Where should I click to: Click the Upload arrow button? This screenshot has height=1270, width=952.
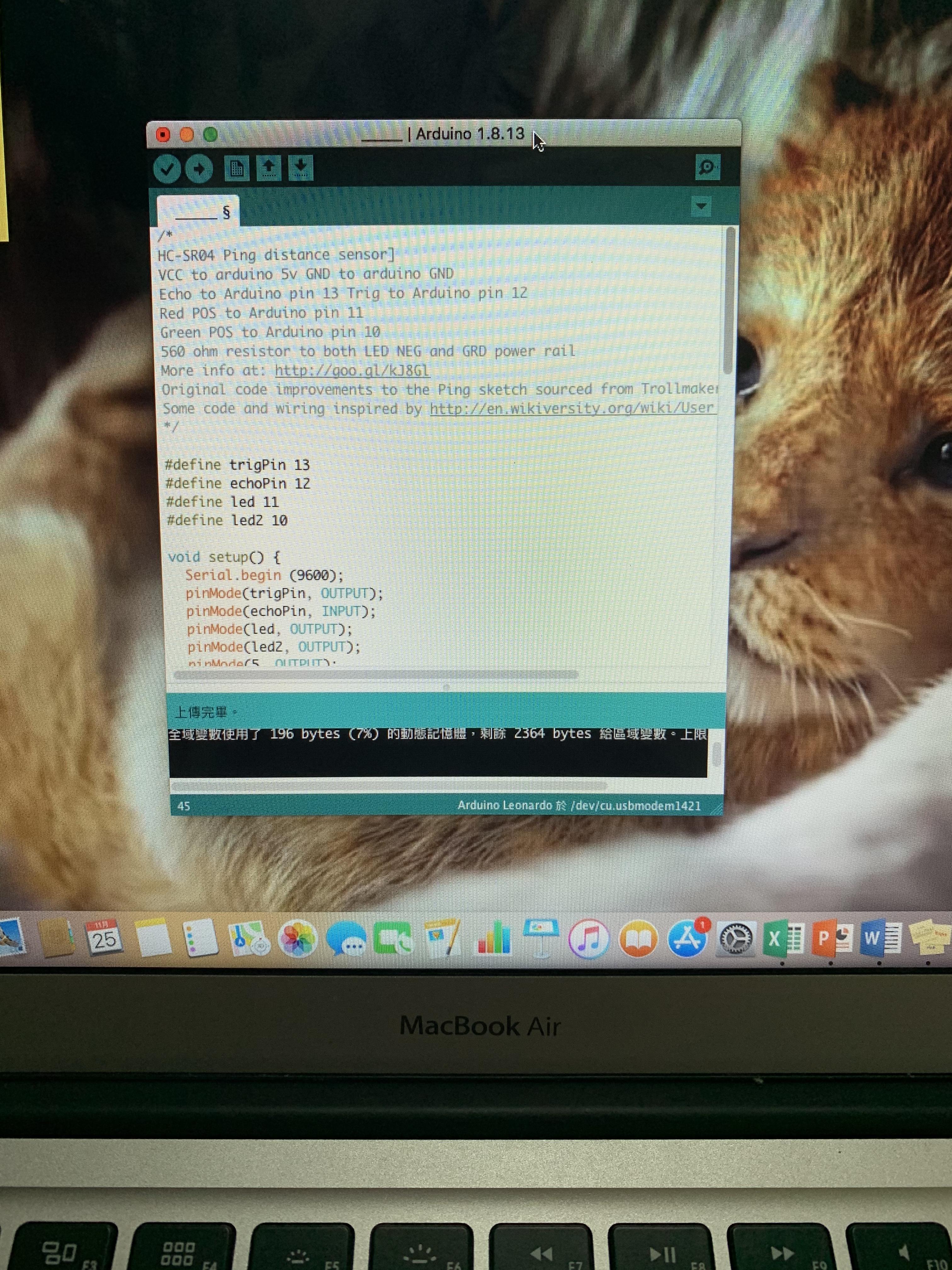199,169
